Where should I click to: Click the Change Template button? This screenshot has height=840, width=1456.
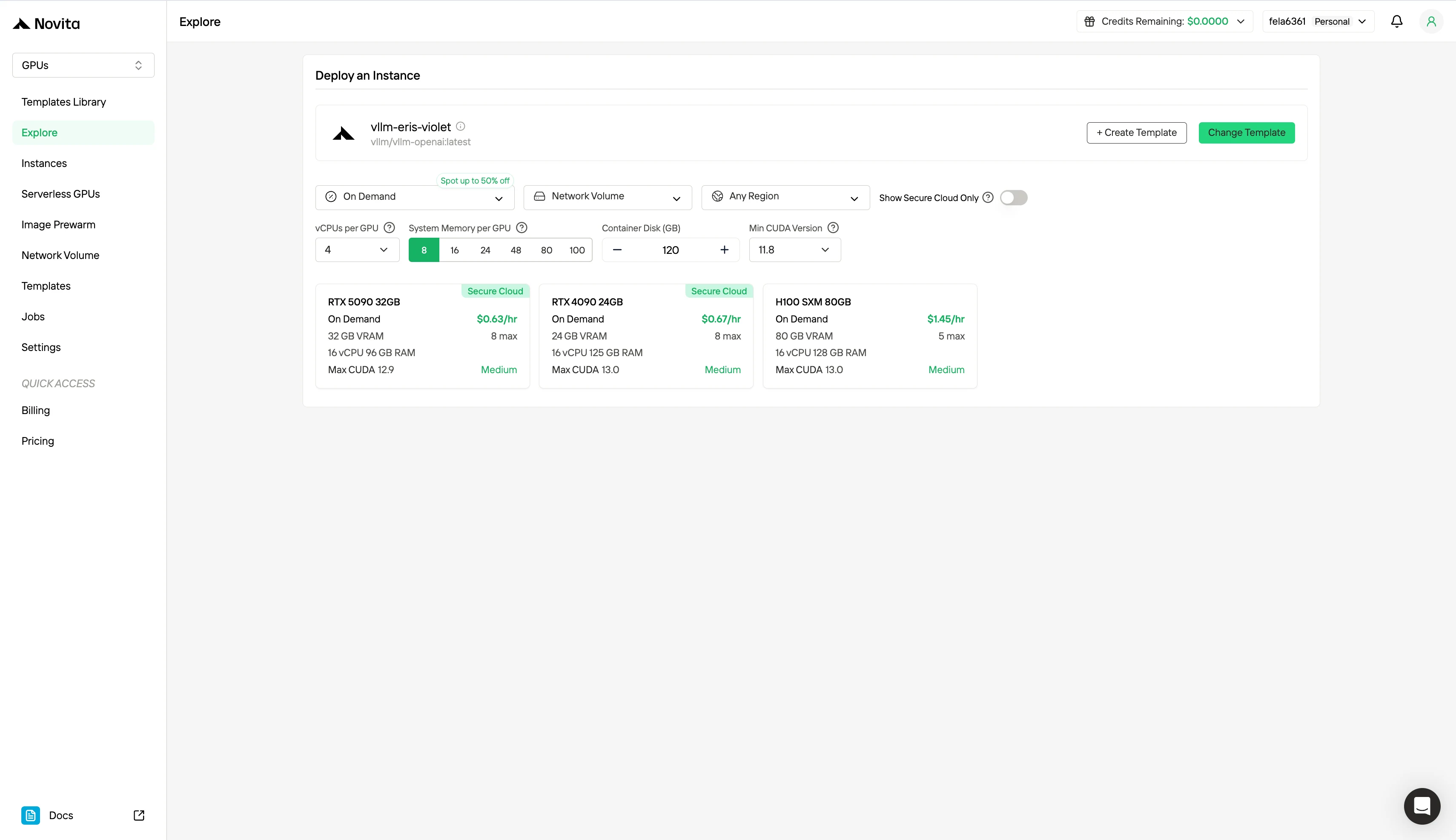1247,133
